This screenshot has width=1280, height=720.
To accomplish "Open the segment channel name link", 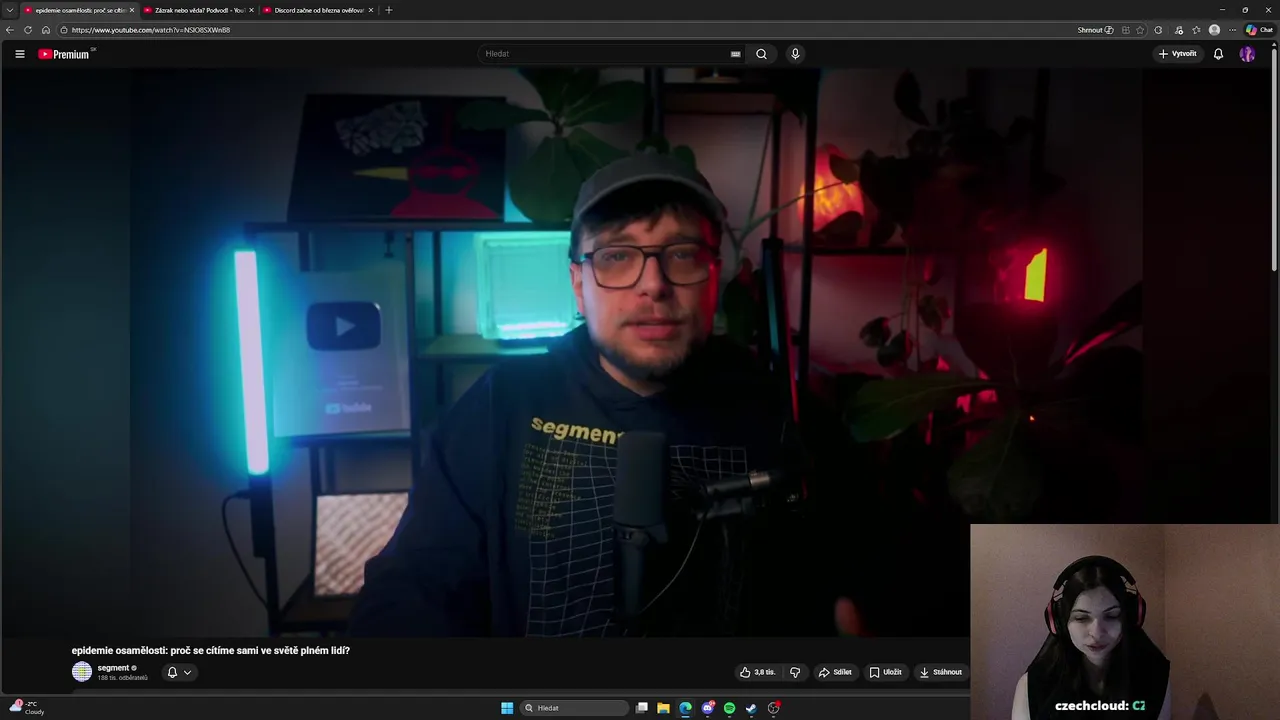I will 113,668.
